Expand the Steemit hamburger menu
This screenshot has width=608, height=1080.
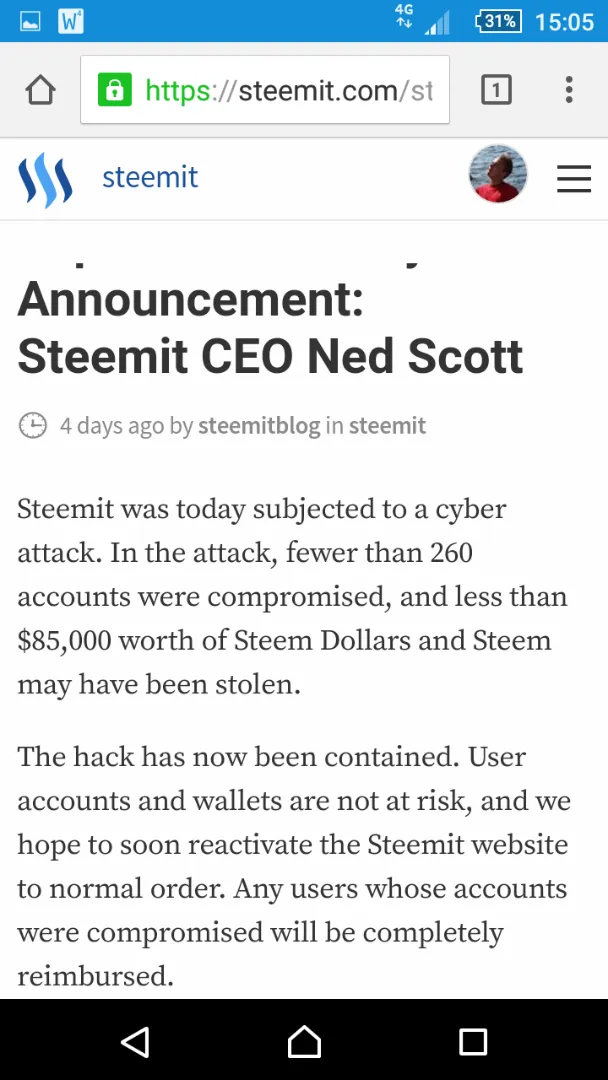click(574, 178)
